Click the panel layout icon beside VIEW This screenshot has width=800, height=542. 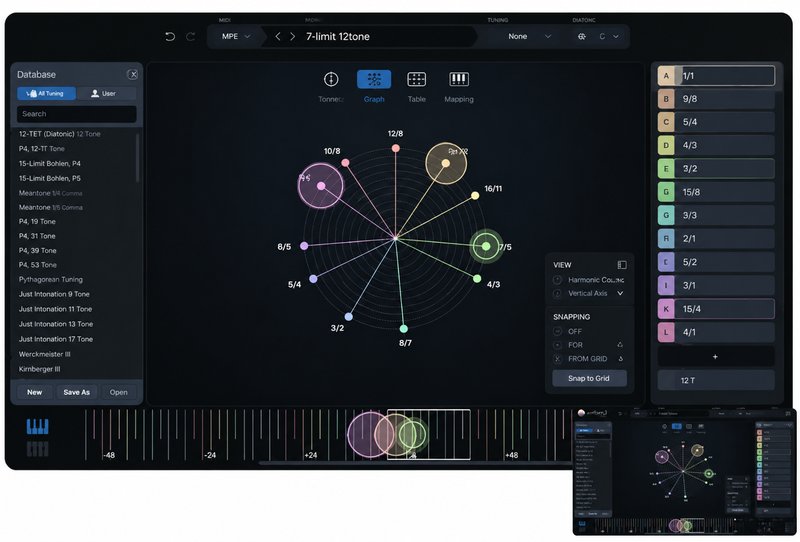pyautogui.click(x=622, y=265)
